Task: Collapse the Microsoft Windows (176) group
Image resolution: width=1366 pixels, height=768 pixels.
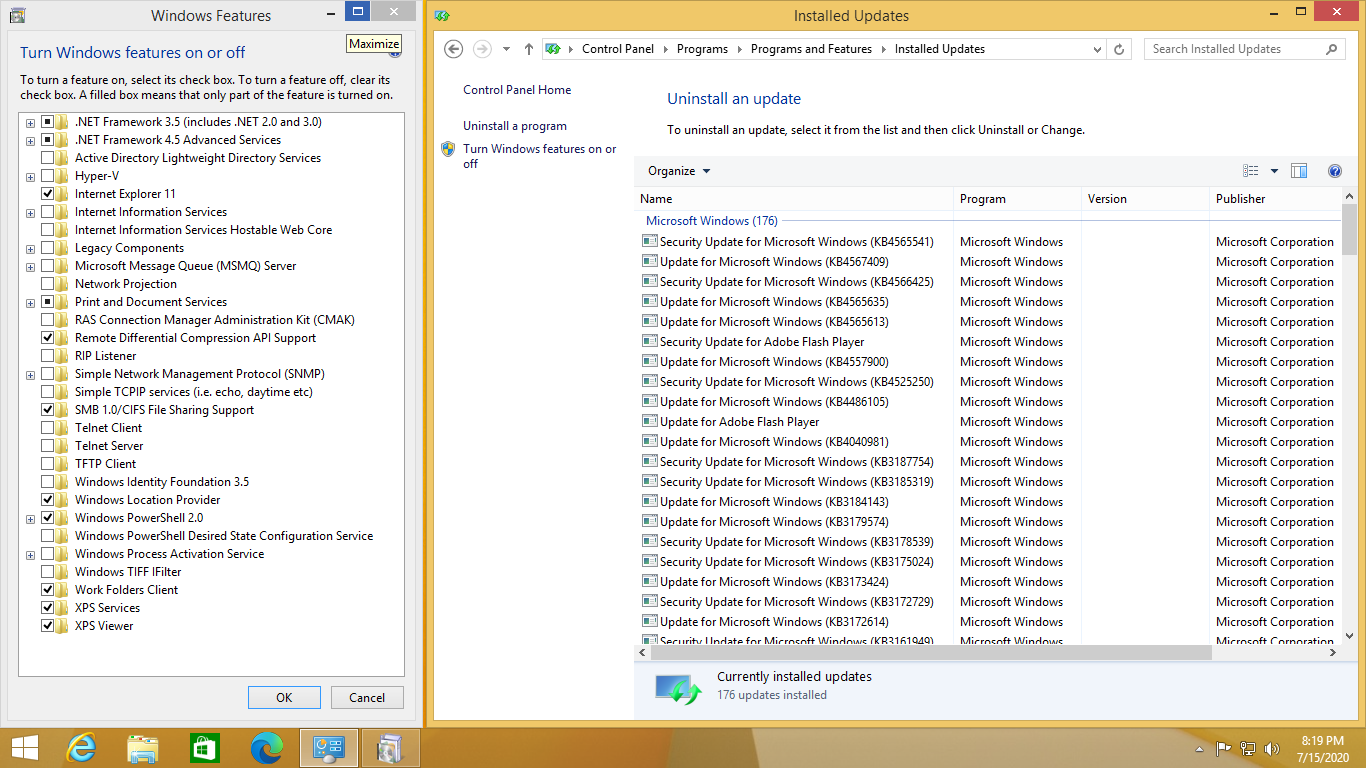Action: (x=712, y=221)
